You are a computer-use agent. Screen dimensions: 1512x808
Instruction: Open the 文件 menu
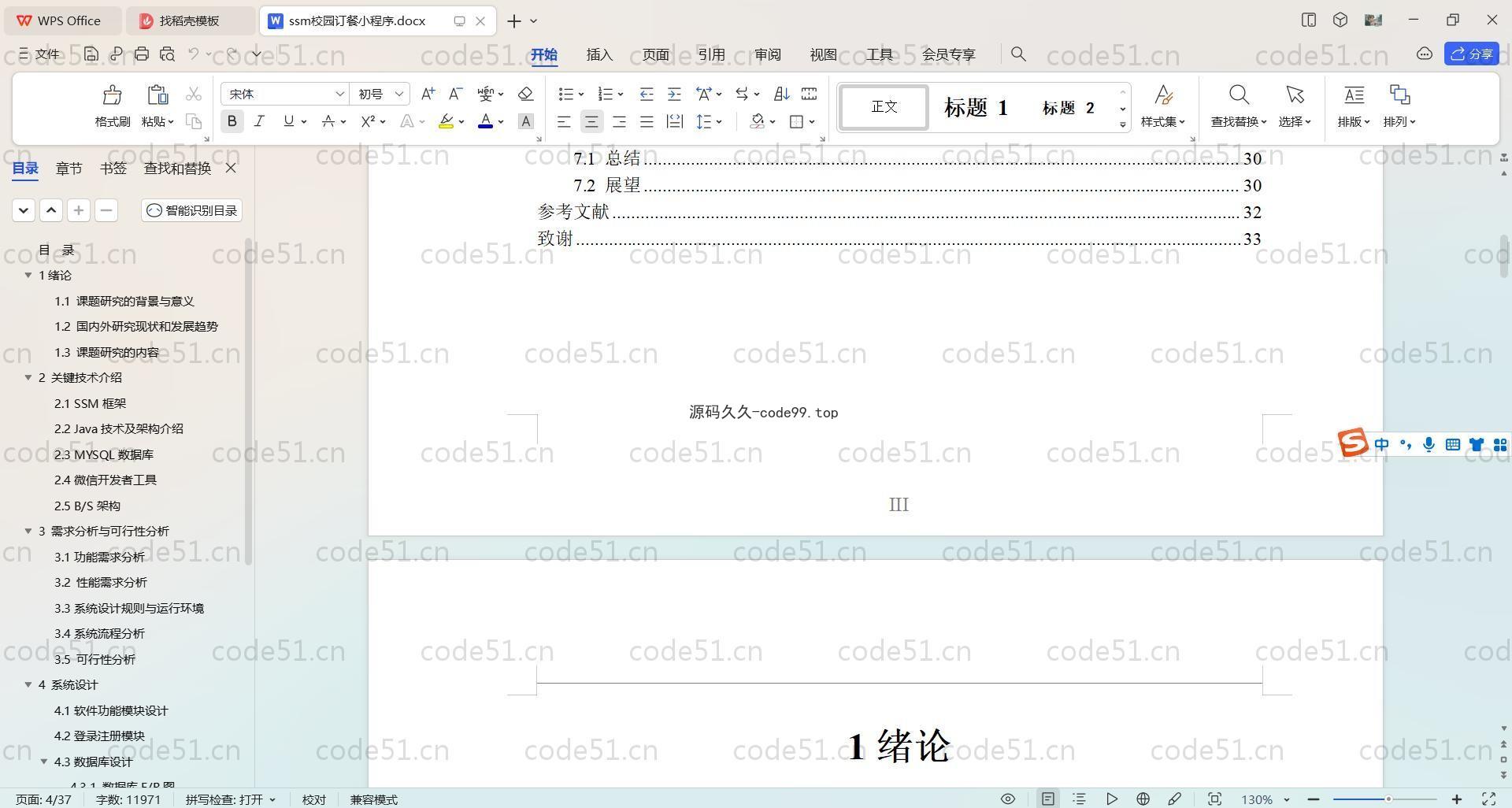pyautogui.click(x=39, y=54)
